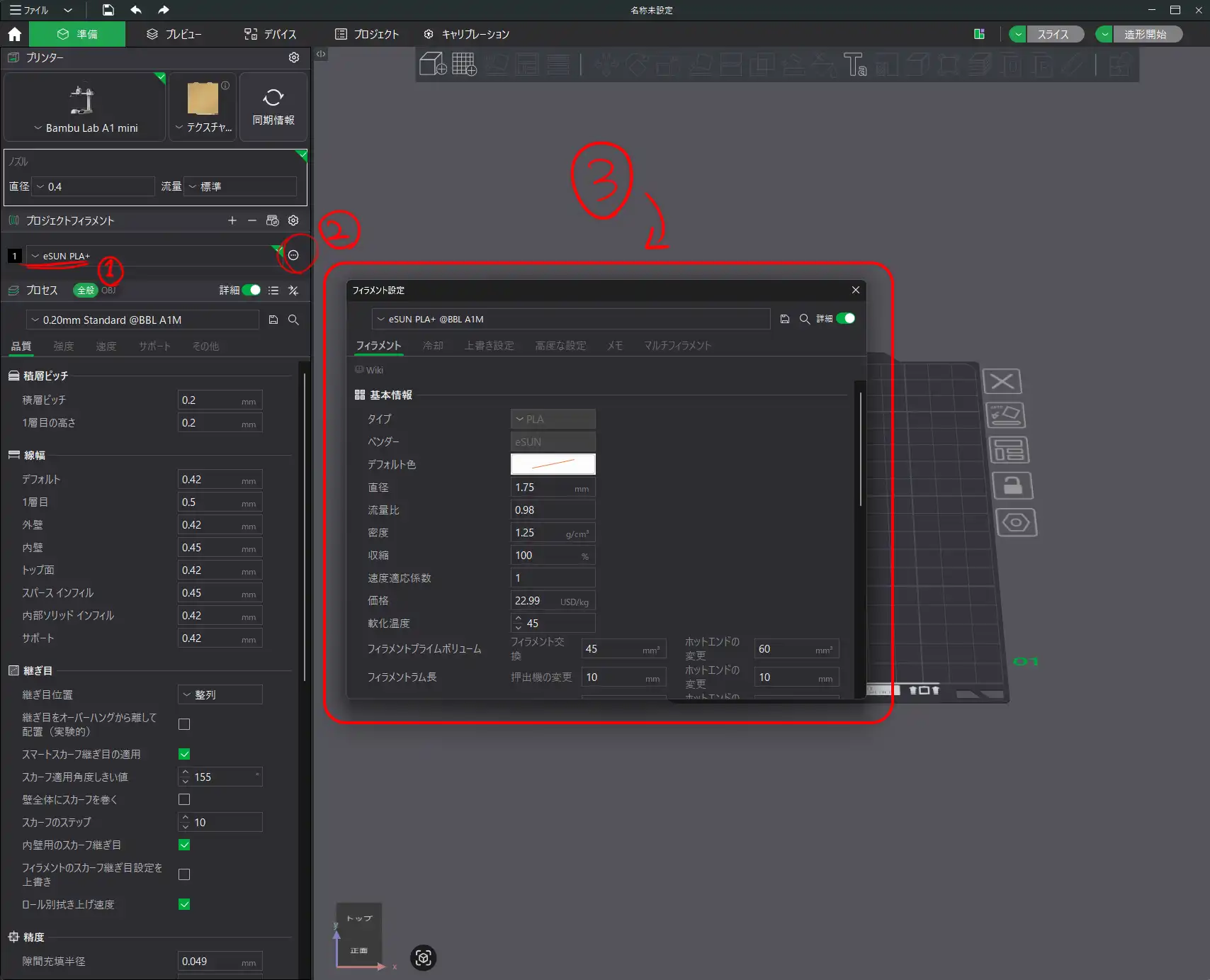Screen dimensions: 1210x980
Task: Toggle the 詳細 switch in the プロセス panel
Action: click(251, 290)
